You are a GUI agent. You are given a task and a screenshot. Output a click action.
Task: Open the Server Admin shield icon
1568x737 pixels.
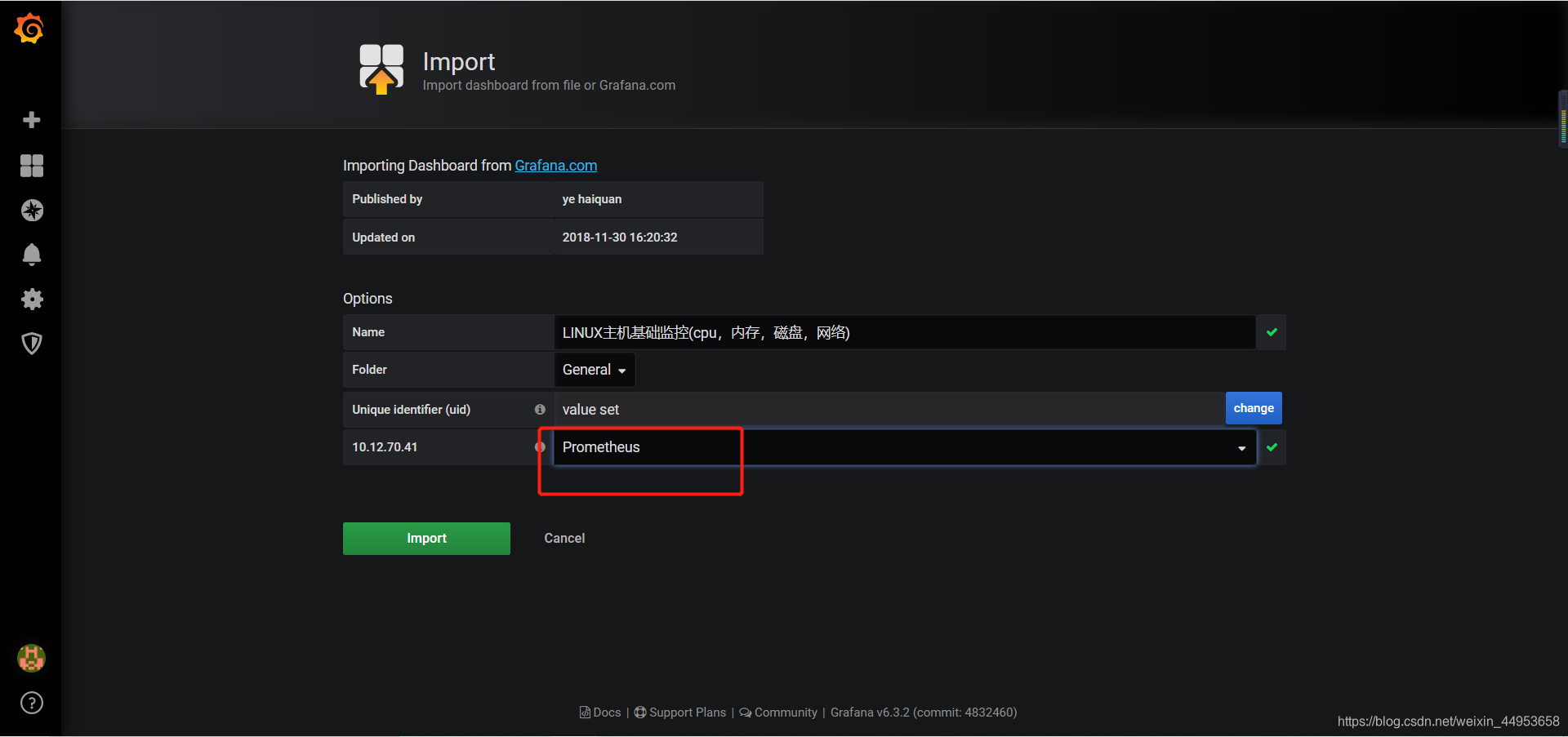(x=32, y=344)
